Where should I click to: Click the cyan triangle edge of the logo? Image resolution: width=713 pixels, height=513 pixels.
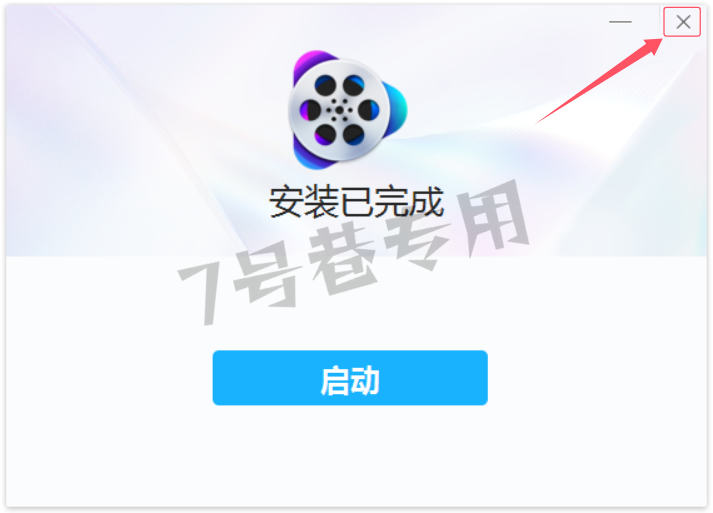coord(397,109)
